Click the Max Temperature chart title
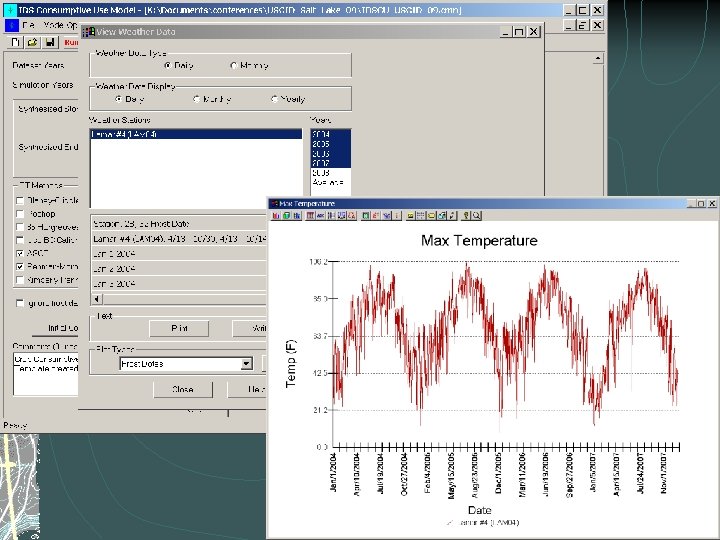Screen dimensions: 720x540 pos(479,241)
